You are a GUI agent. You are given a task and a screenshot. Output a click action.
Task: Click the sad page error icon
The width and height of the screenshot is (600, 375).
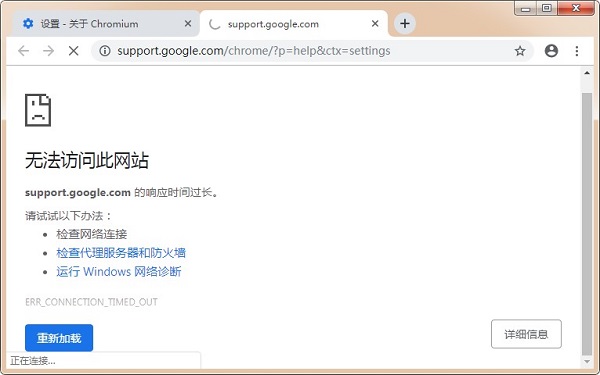click(38, 110)
